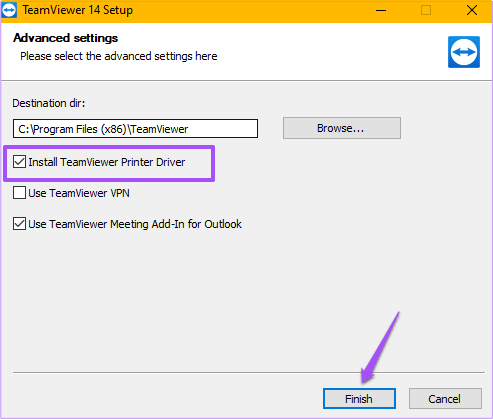This screenshot has height=419, width=493.
Task: Enable the Use TeamViewer VPN checkbox
Action: click(x=19, y=193)
